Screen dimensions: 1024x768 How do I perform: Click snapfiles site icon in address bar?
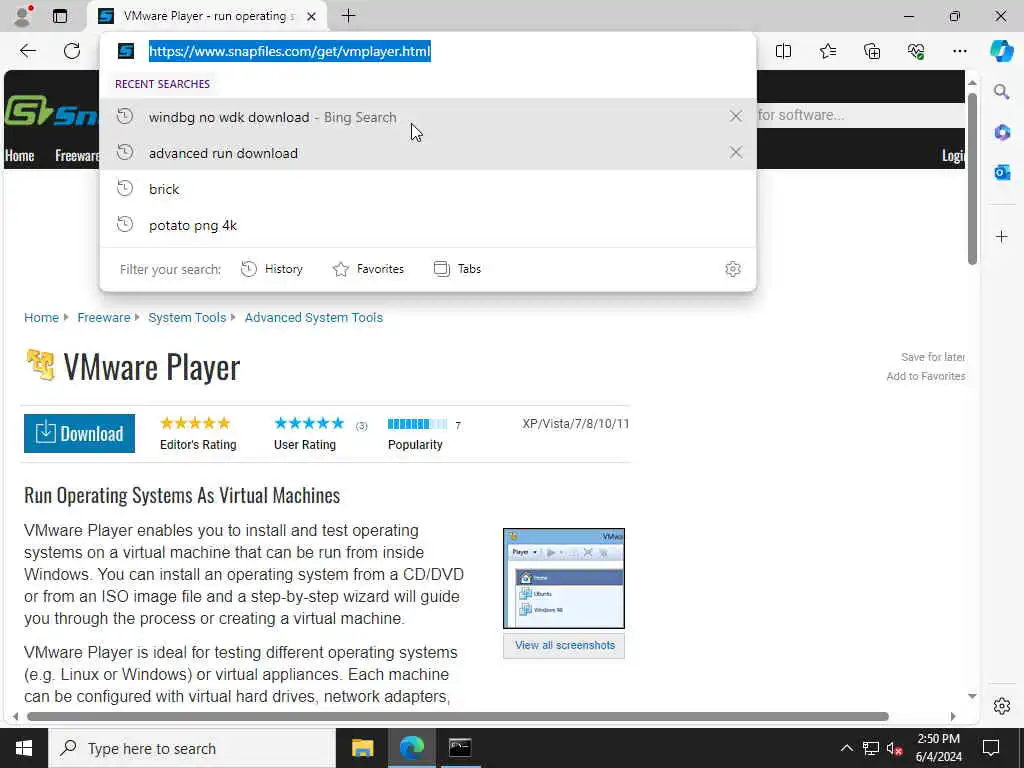pyautogui.click(x=126, y=51)
